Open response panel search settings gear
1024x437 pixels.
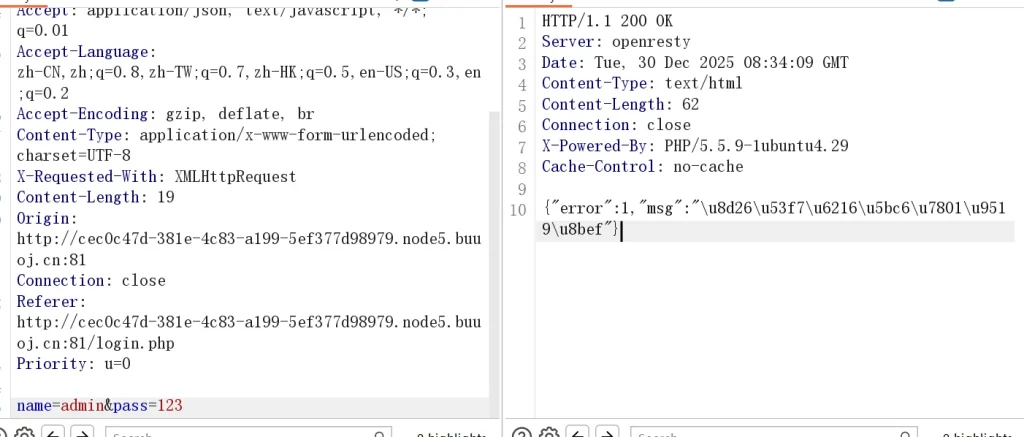coord(550,432)
